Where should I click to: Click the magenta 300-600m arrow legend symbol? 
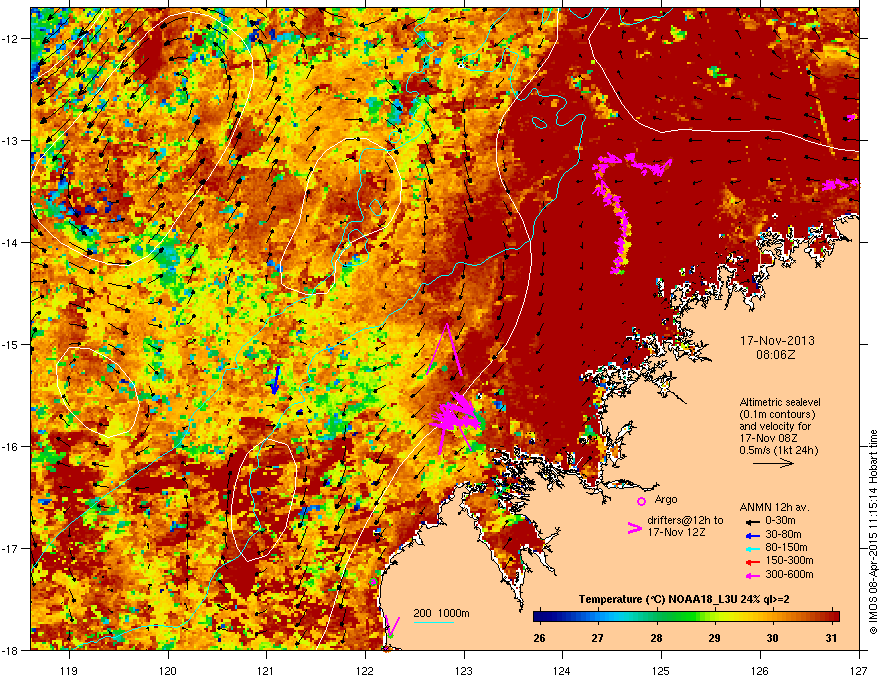tap(754, 576)
